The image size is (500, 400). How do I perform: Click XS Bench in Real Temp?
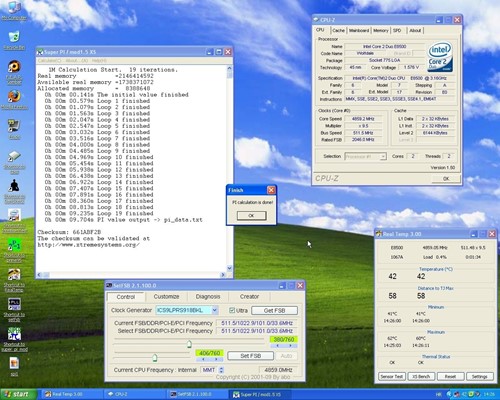coord(421,376)
